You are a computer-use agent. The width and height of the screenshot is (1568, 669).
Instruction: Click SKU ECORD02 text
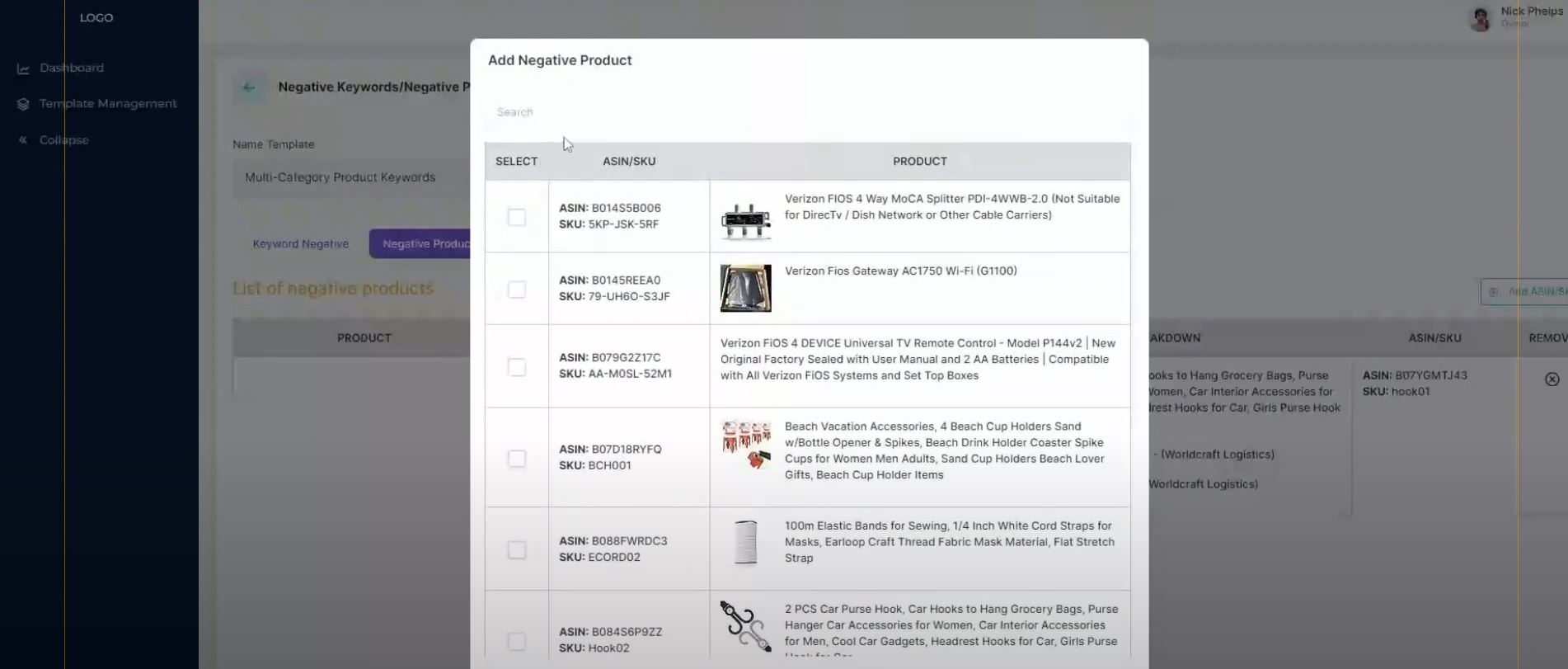[599, 557]
